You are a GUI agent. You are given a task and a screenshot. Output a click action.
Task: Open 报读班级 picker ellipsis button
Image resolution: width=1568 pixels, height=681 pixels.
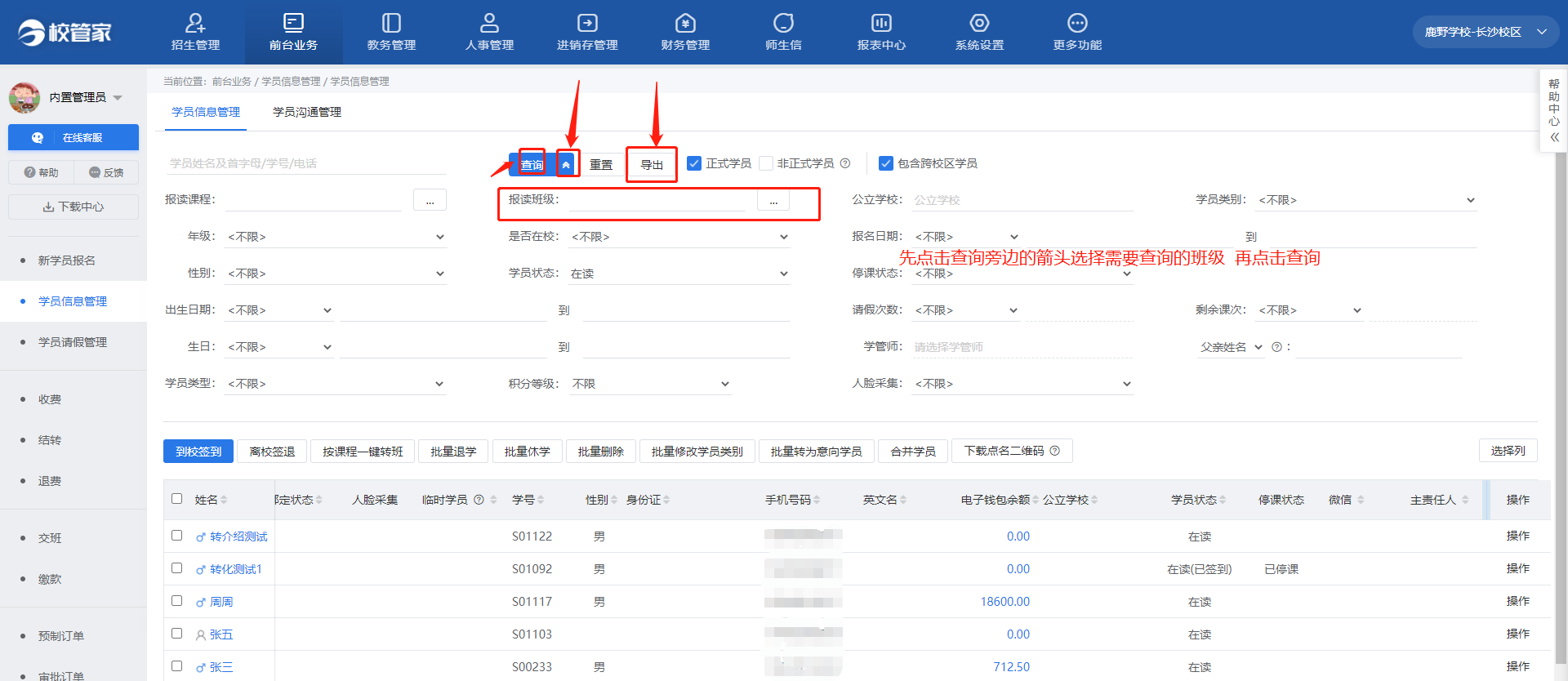(773, 200)
